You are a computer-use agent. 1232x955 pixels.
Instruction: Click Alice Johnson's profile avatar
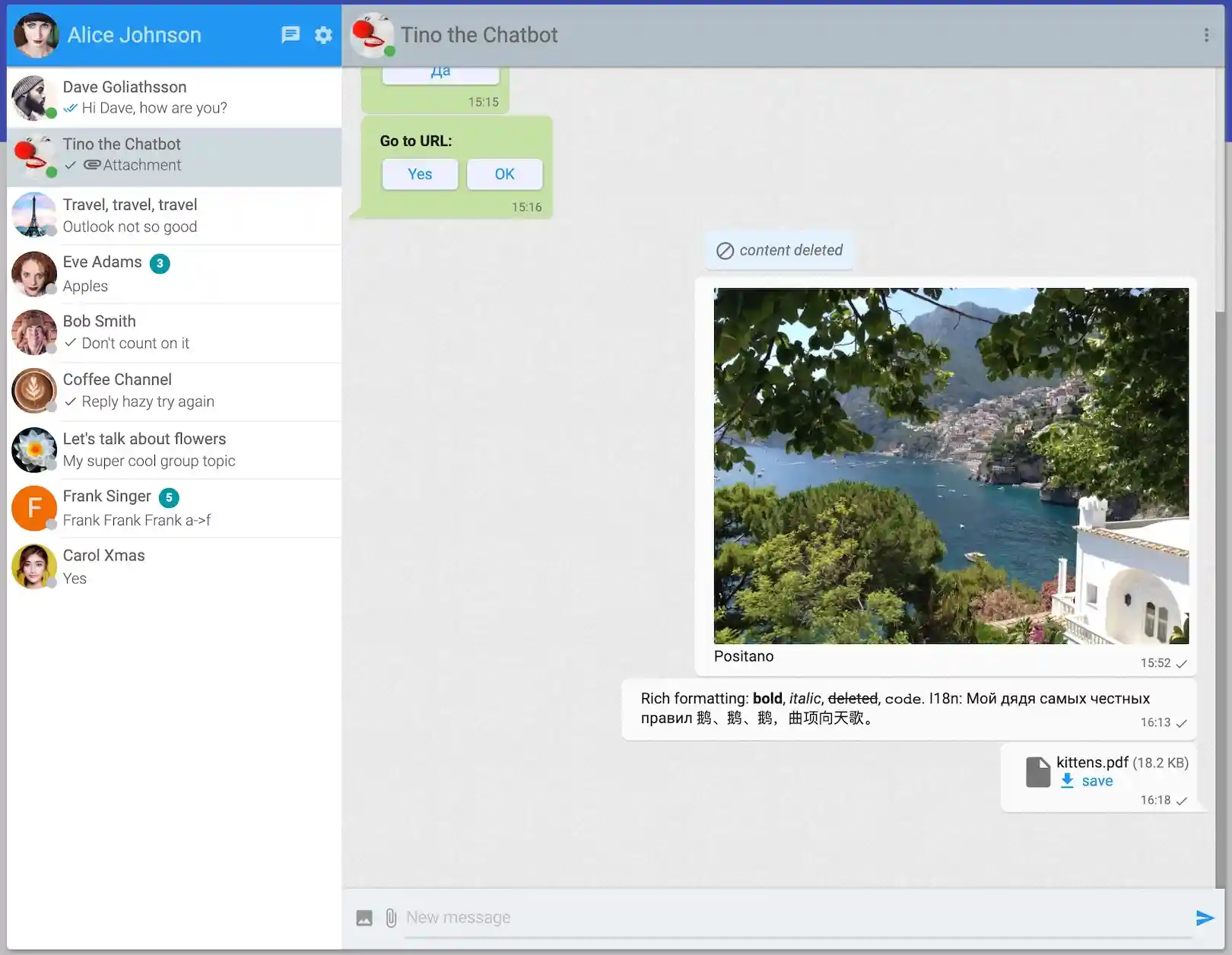click(34, 35)
